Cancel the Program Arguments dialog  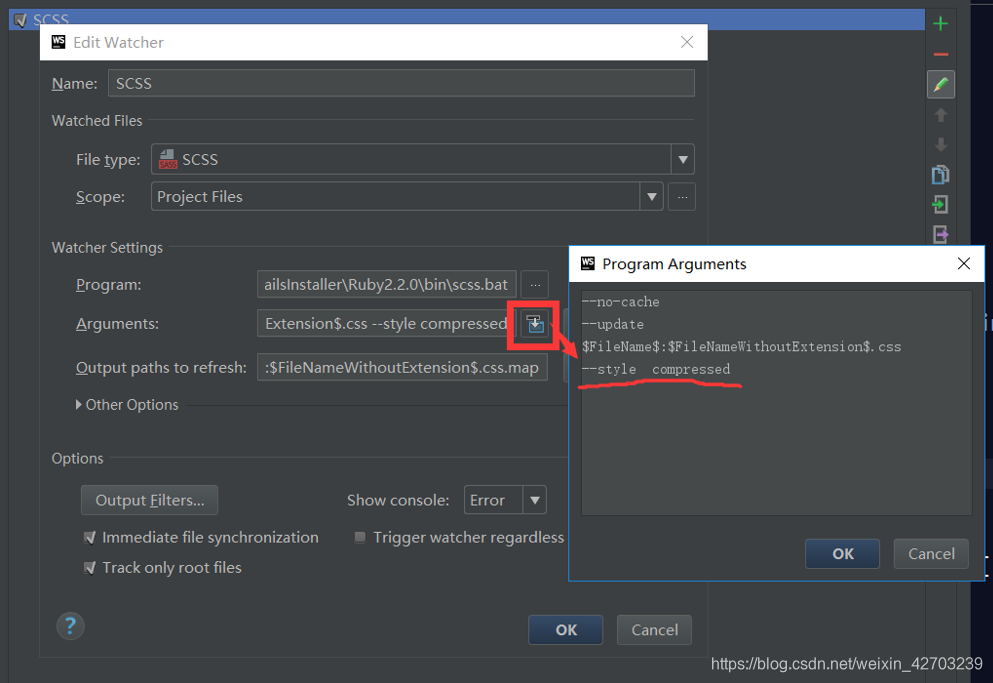(931, 554)
